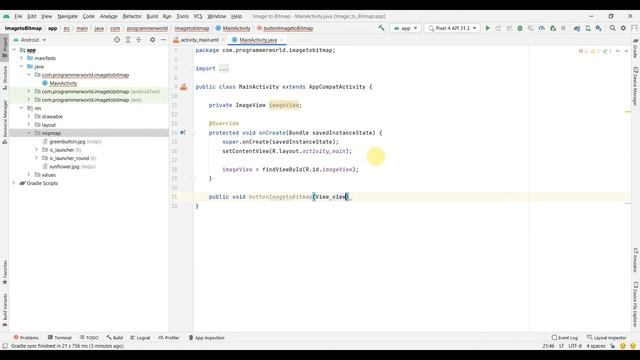
Task: Open the app run configuration dropdown
Action: (x=405, y=28)
